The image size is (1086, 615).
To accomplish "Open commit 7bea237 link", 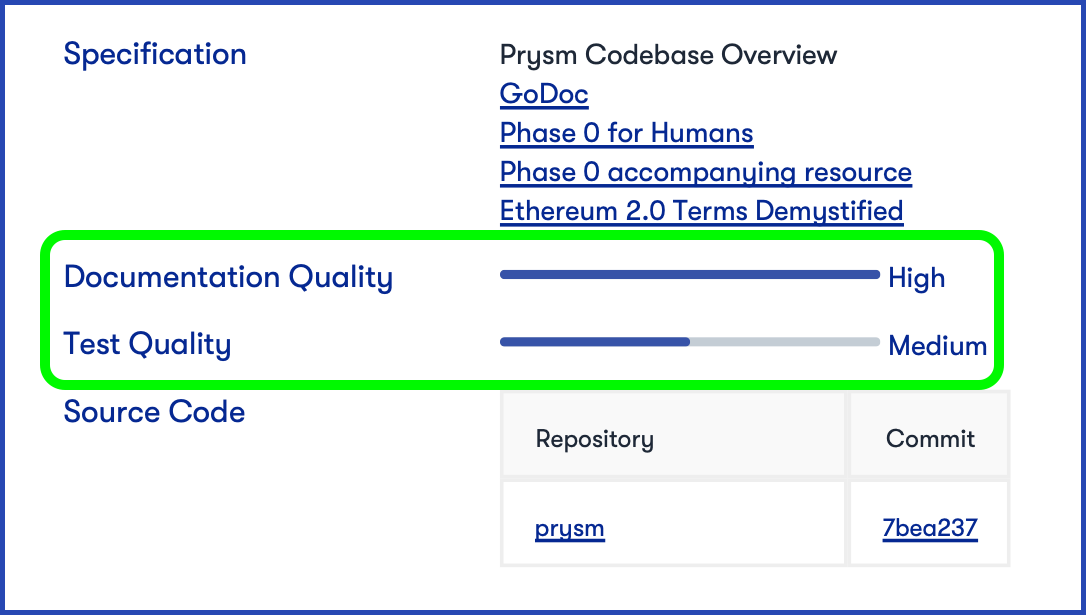I will (929, 528).
